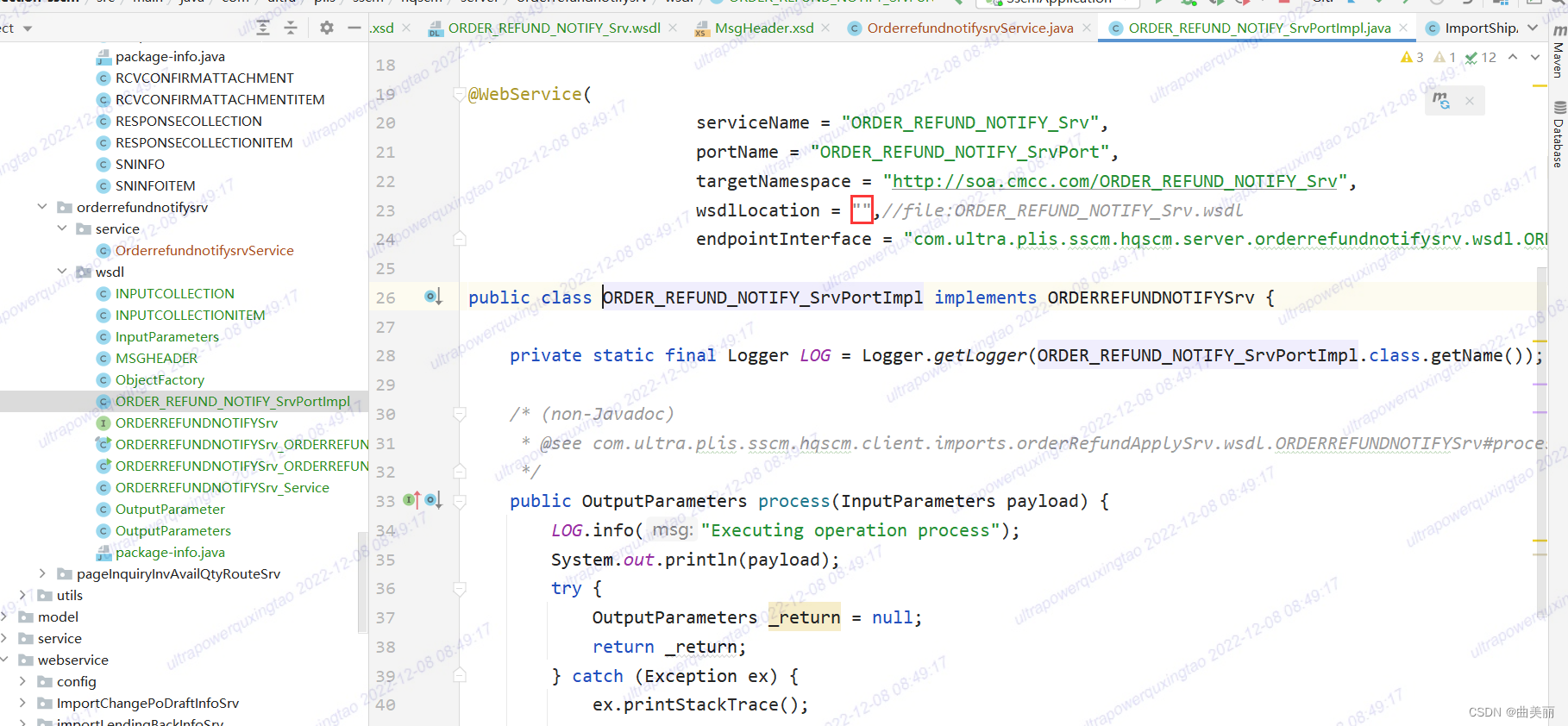Toggle fold at line 24 annotation end
Screen dimensions: 1568x726
coord(460,239)
